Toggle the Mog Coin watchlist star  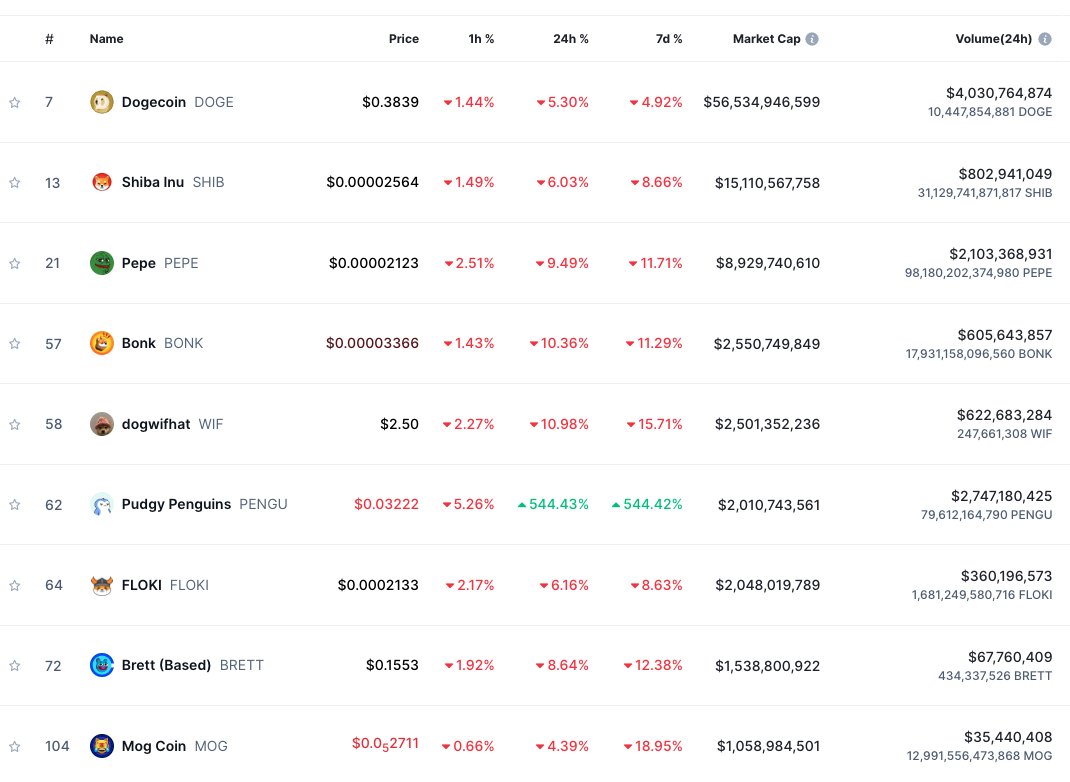(14, 747)
